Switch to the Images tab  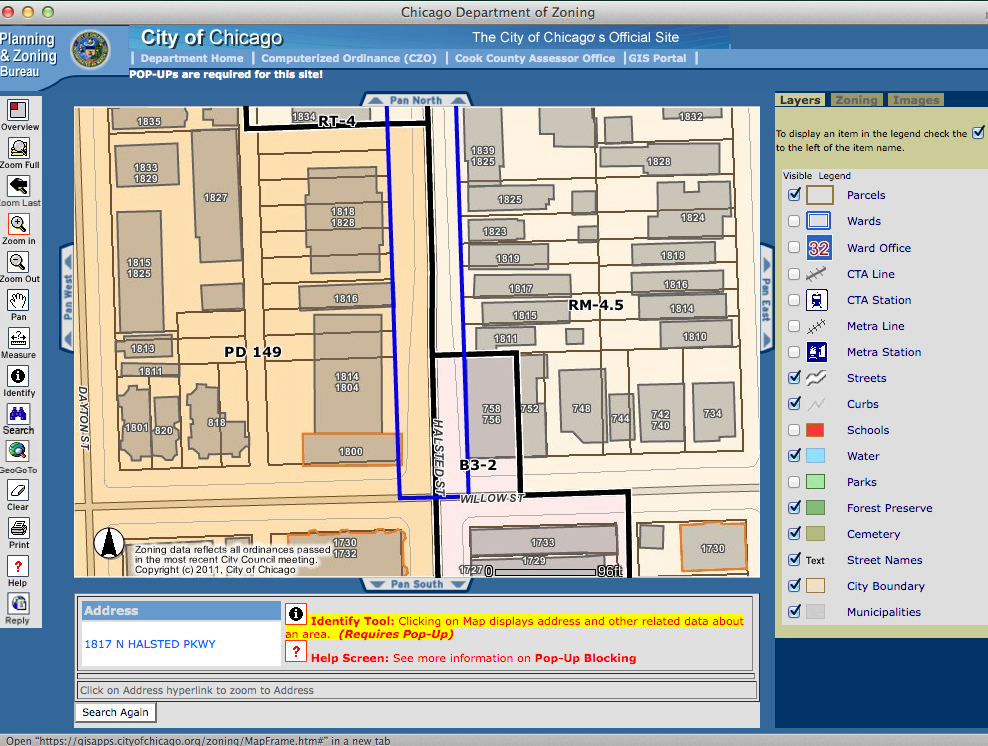tap(916, 100)
